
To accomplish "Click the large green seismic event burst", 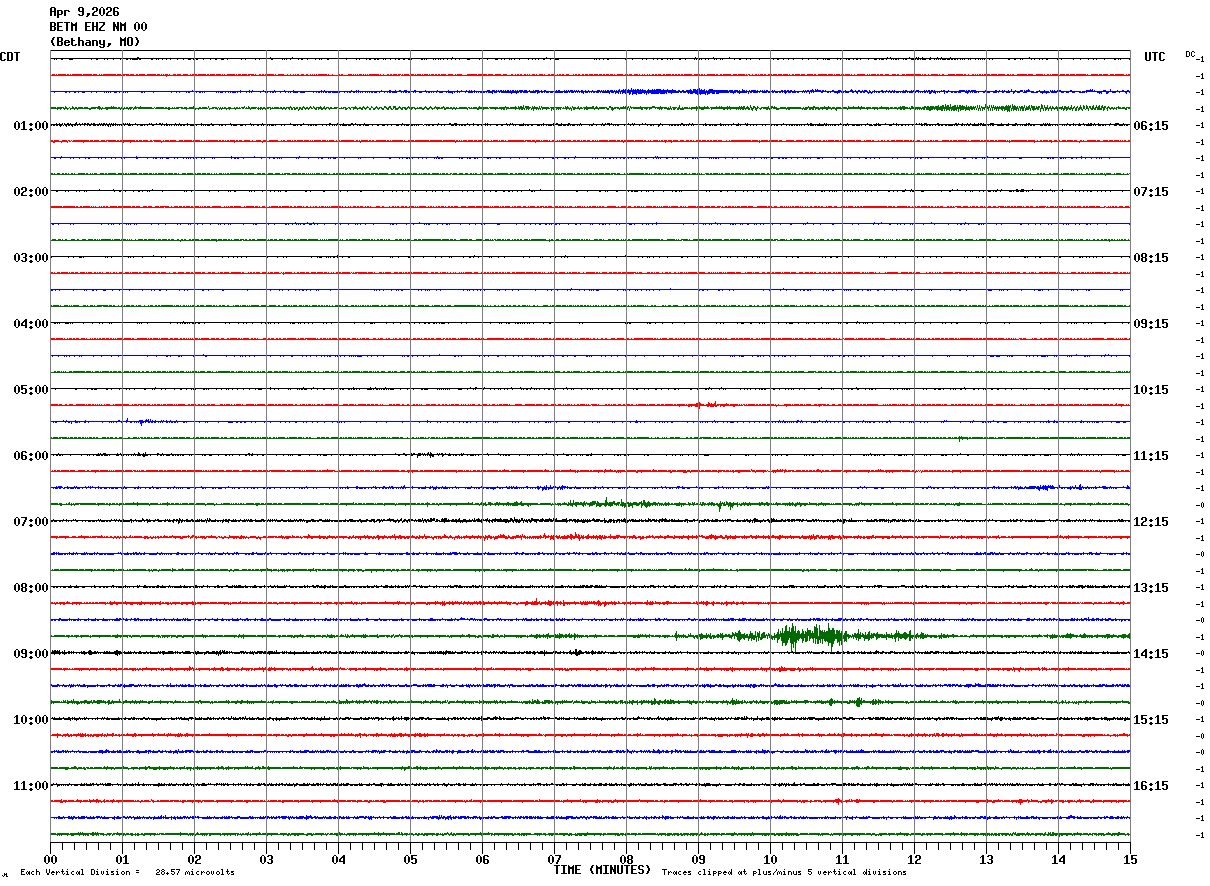I will (x=808, y=636).
